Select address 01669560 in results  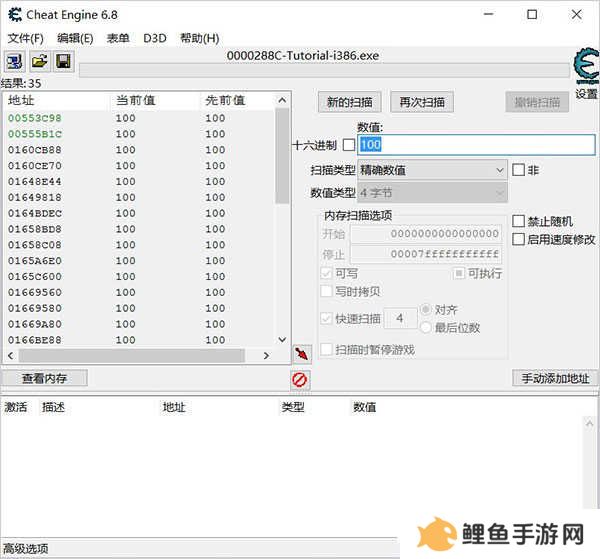34,293
